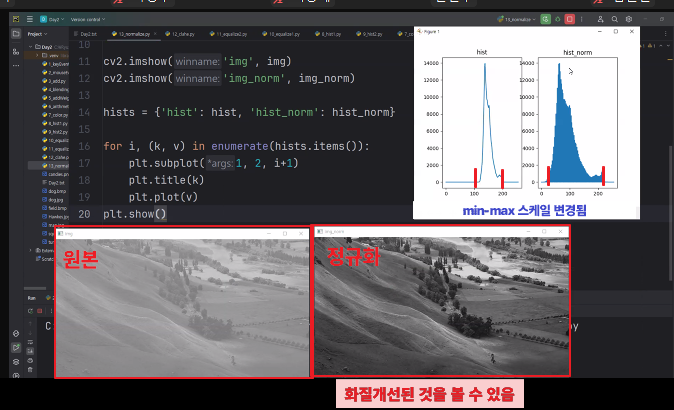Collapse the Day2 root folder
Image resolution: width=674 pixels, height=410 pixels.
click(31, 47)
